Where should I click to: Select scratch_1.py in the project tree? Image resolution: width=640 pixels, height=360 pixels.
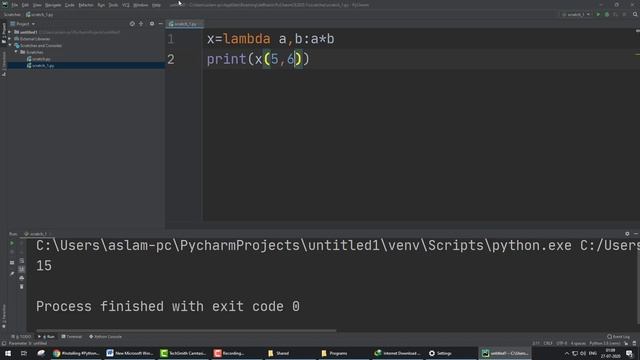[x=40, y=65]
